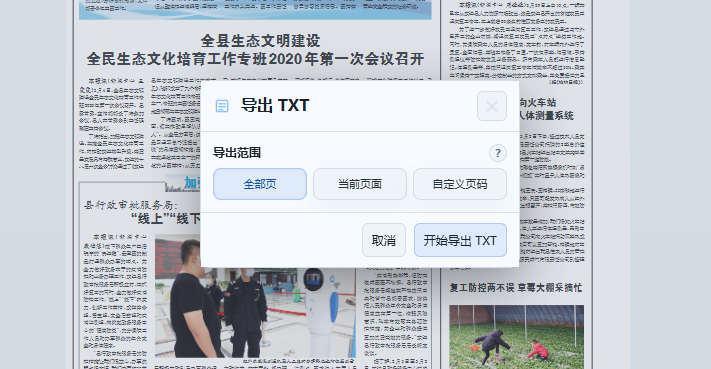Select the 当前页面 export range
The height and width of the screenshot is (369, 711).
(x=360, y=184)
